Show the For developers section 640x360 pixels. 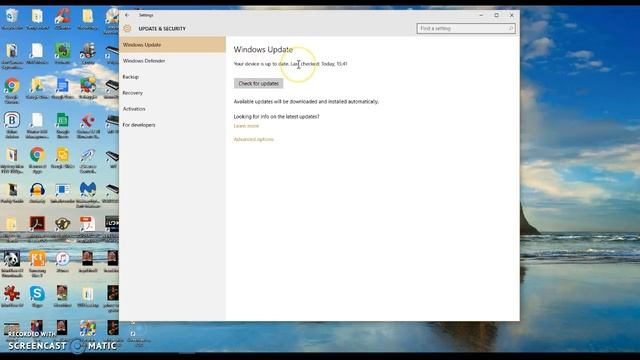(x=172, y=125)
